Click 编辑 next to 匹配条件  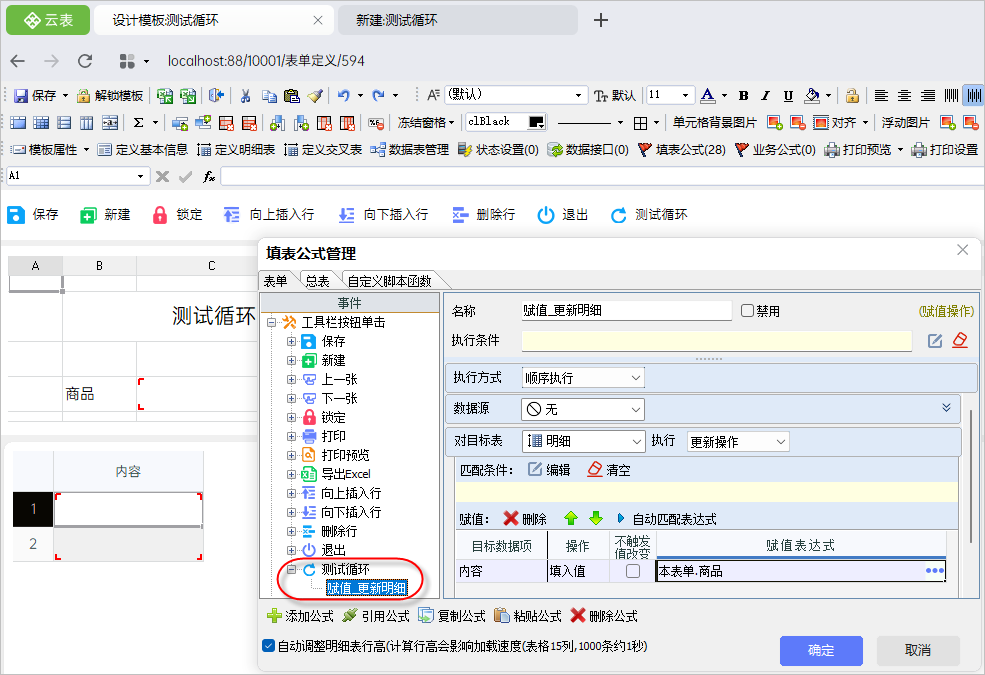pyautogui.click(x=549, y=470)
